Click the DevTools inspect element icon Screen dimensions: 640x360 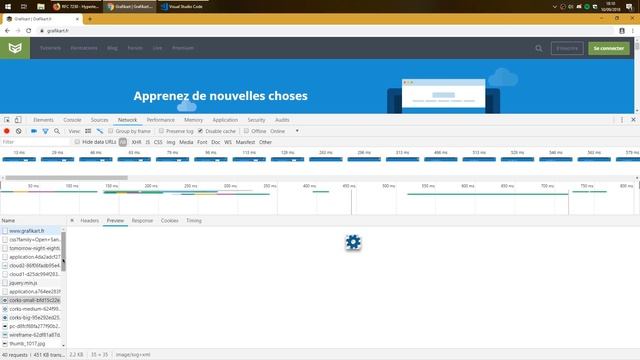click(7, 120)
